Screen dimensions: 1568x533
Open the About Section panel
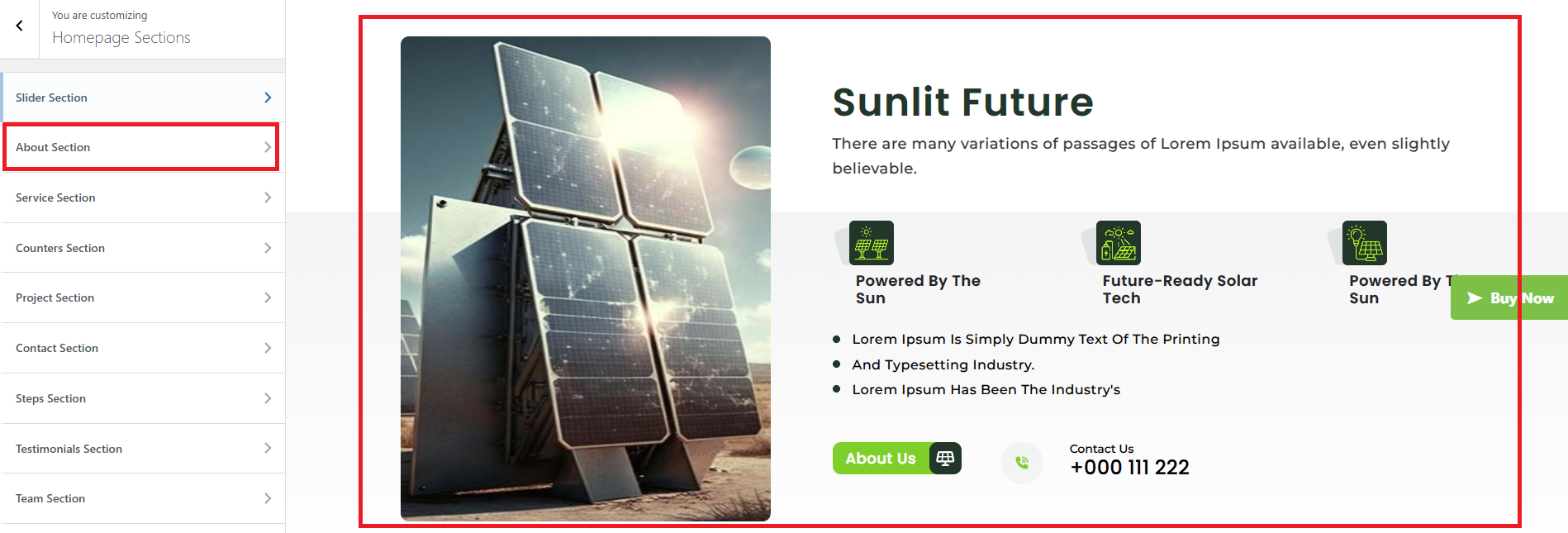click(x=141, y=147)
